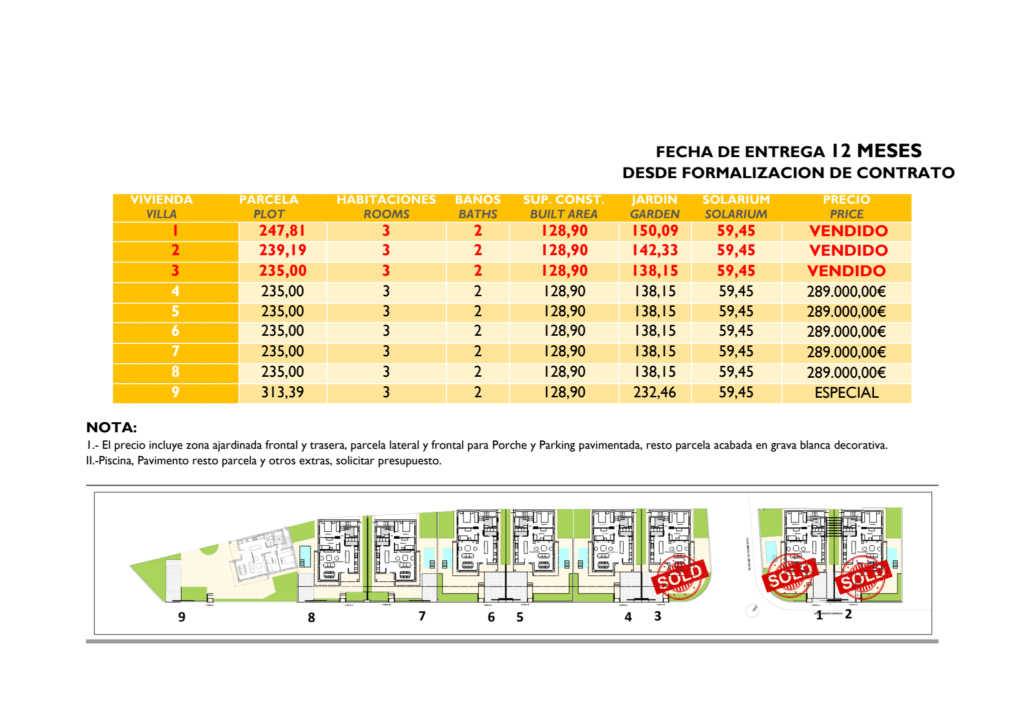Click the compass rose icon on site plan
Screen dimensions: 1024x725
[x=752, y=611]
